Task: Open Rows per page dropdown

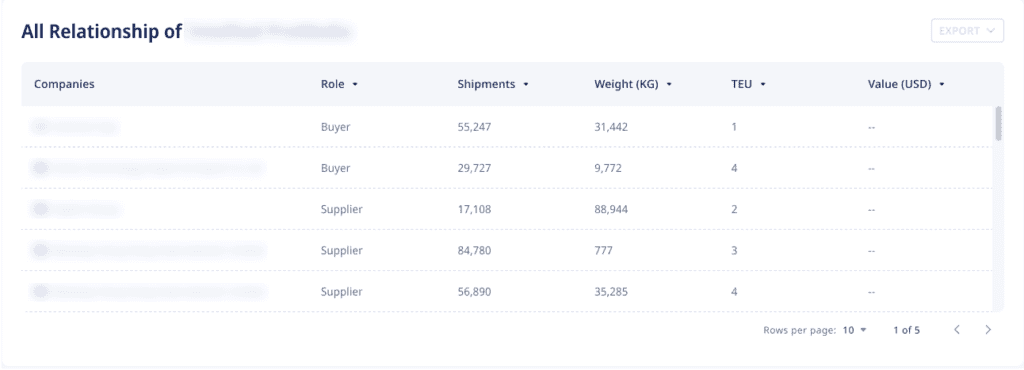Action: tap(854, 330)
